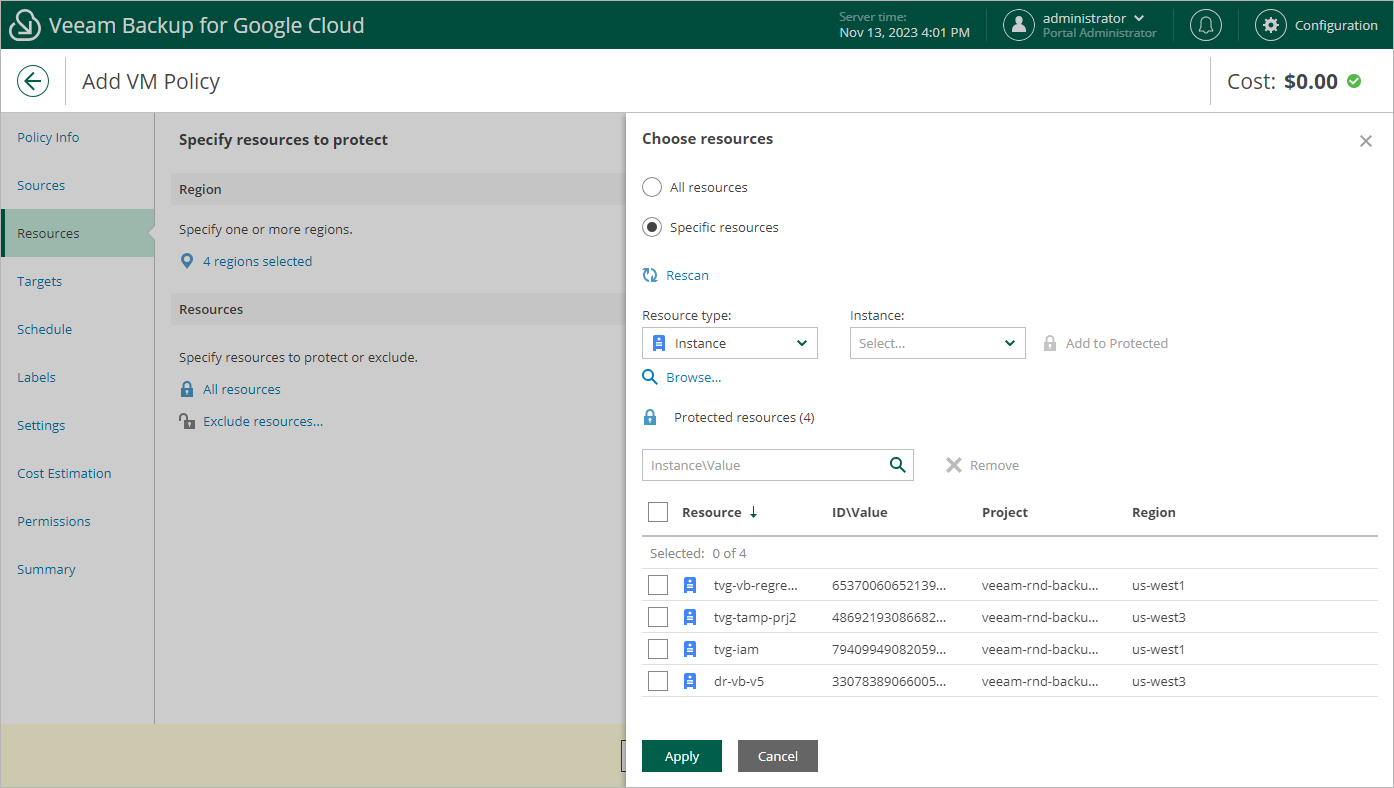Select the Specific resources radio button
This screenshot has height=788, width=1394.
pos(652,227)
